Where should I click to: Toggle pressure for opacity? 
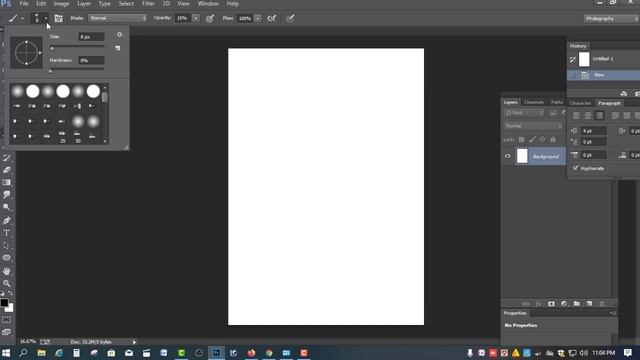[x=210, y=18]
